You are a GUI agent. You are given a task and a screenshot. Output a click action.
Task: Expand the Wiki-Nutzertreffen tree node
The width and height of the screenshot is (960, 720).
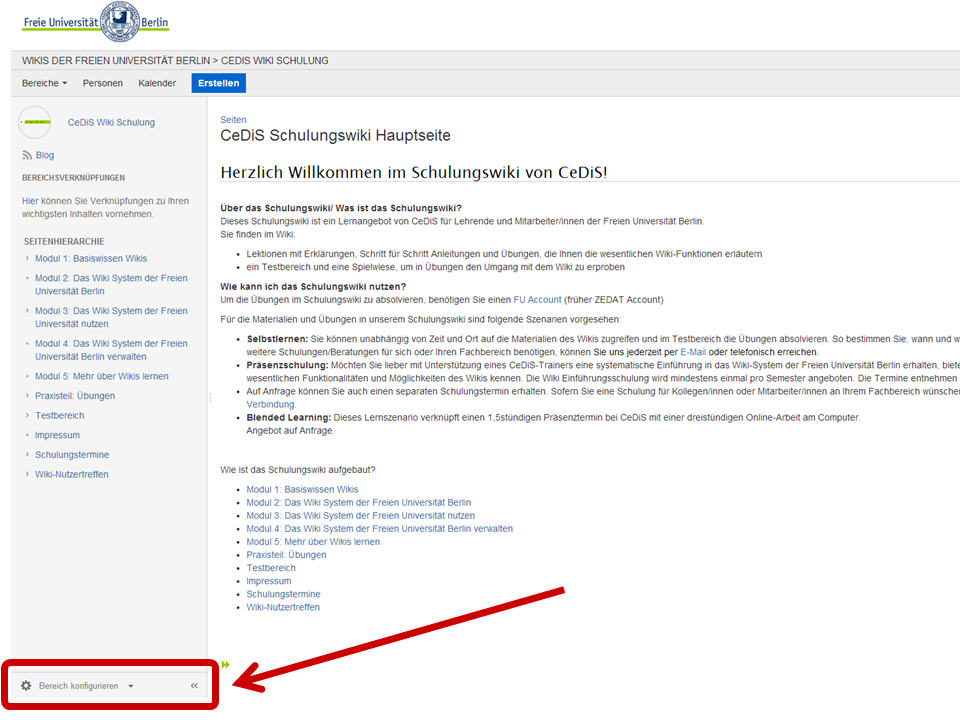[27, 474]
